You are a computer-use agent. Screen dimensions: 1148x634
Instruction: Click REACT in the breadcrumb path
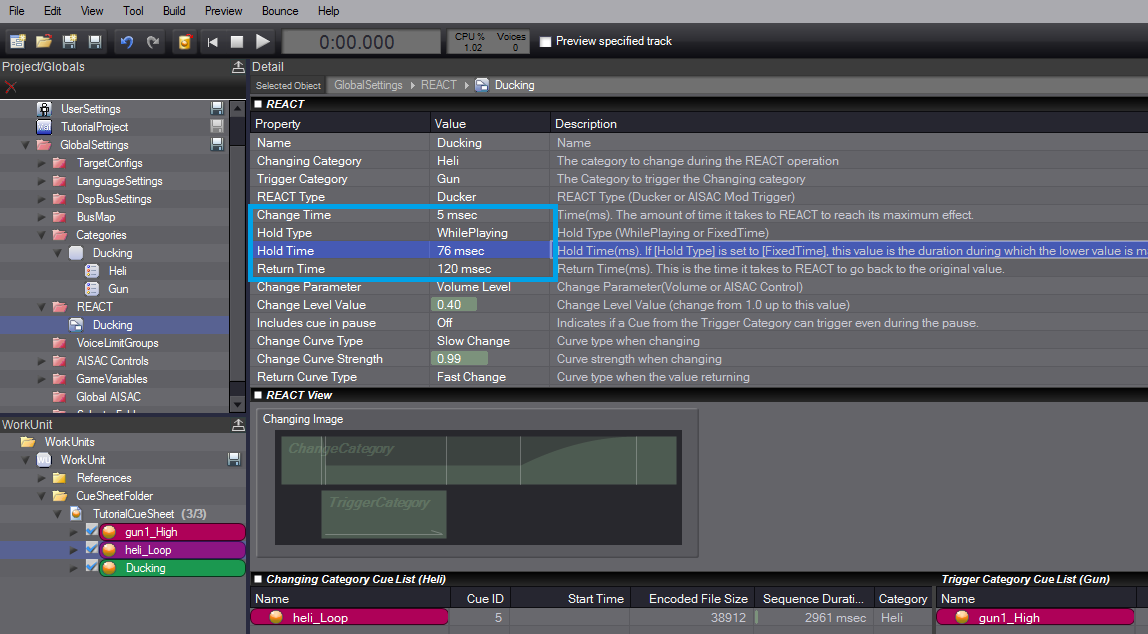[438, 85]
